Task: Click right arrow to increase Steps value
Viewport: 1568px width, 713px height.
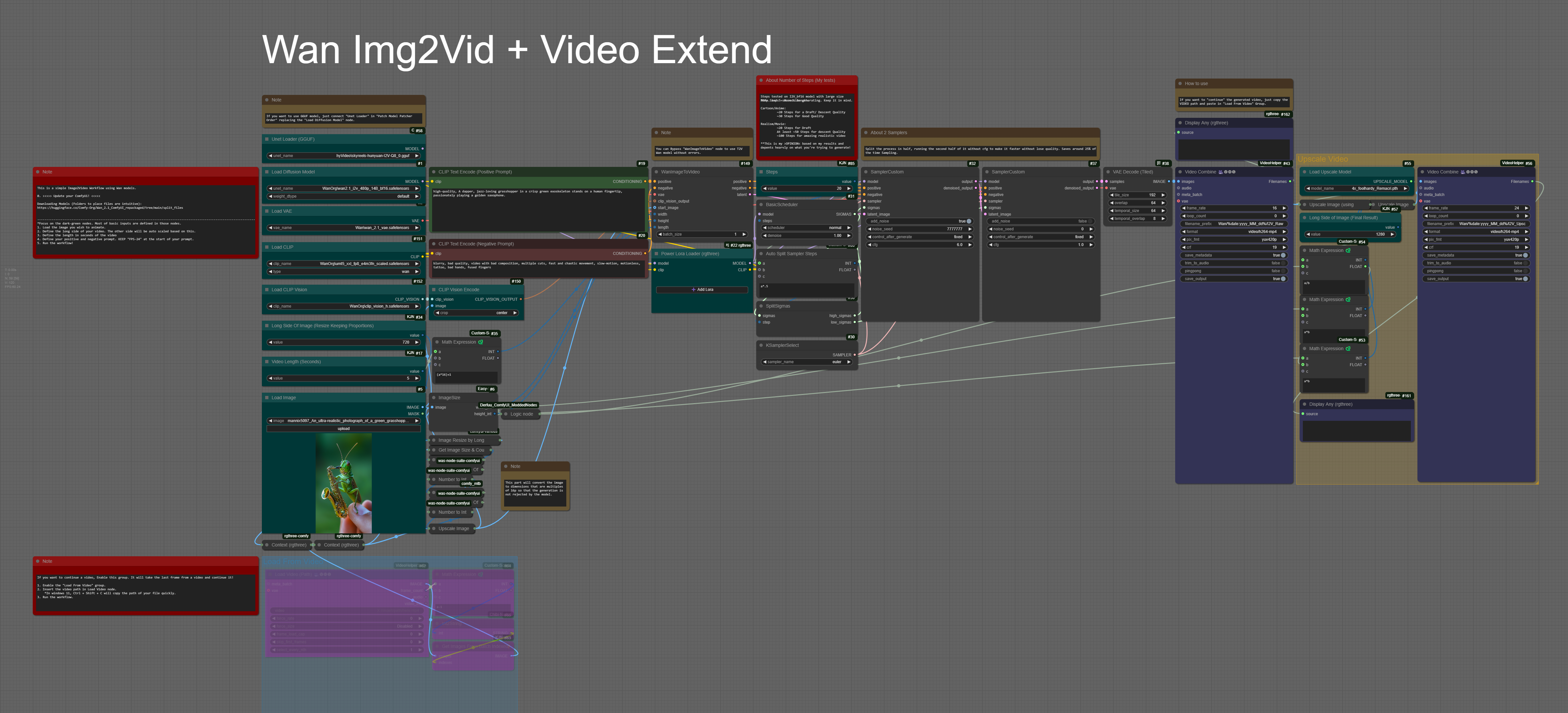Action: pyautogui.click(x=848, y=188)
